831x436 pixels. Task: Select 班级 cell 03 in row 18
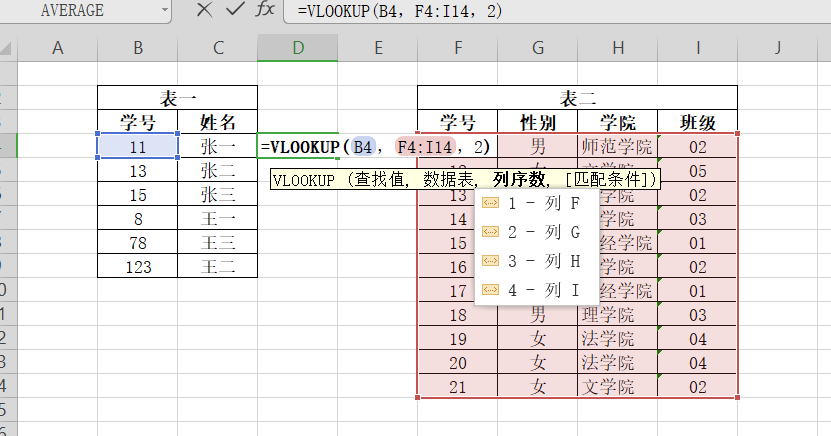coord(698,314)
